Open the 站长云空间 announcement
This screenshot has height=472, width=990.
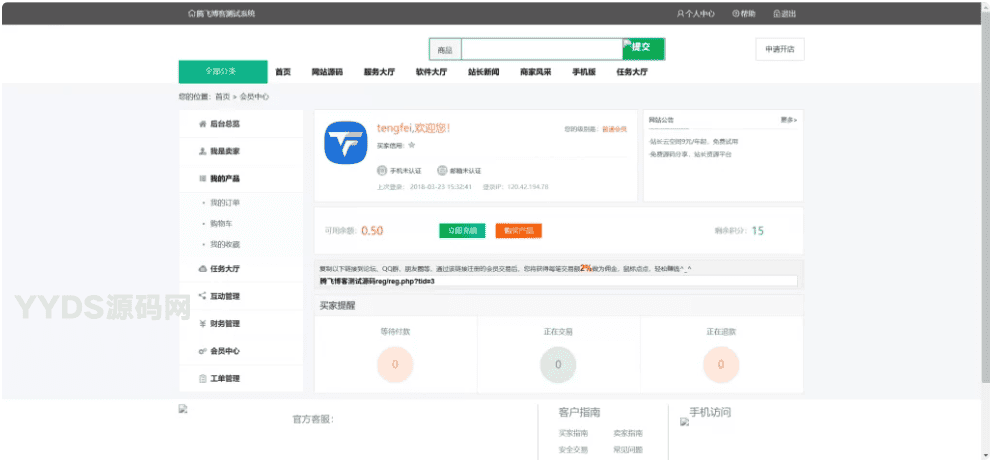(x=693, y=141)
